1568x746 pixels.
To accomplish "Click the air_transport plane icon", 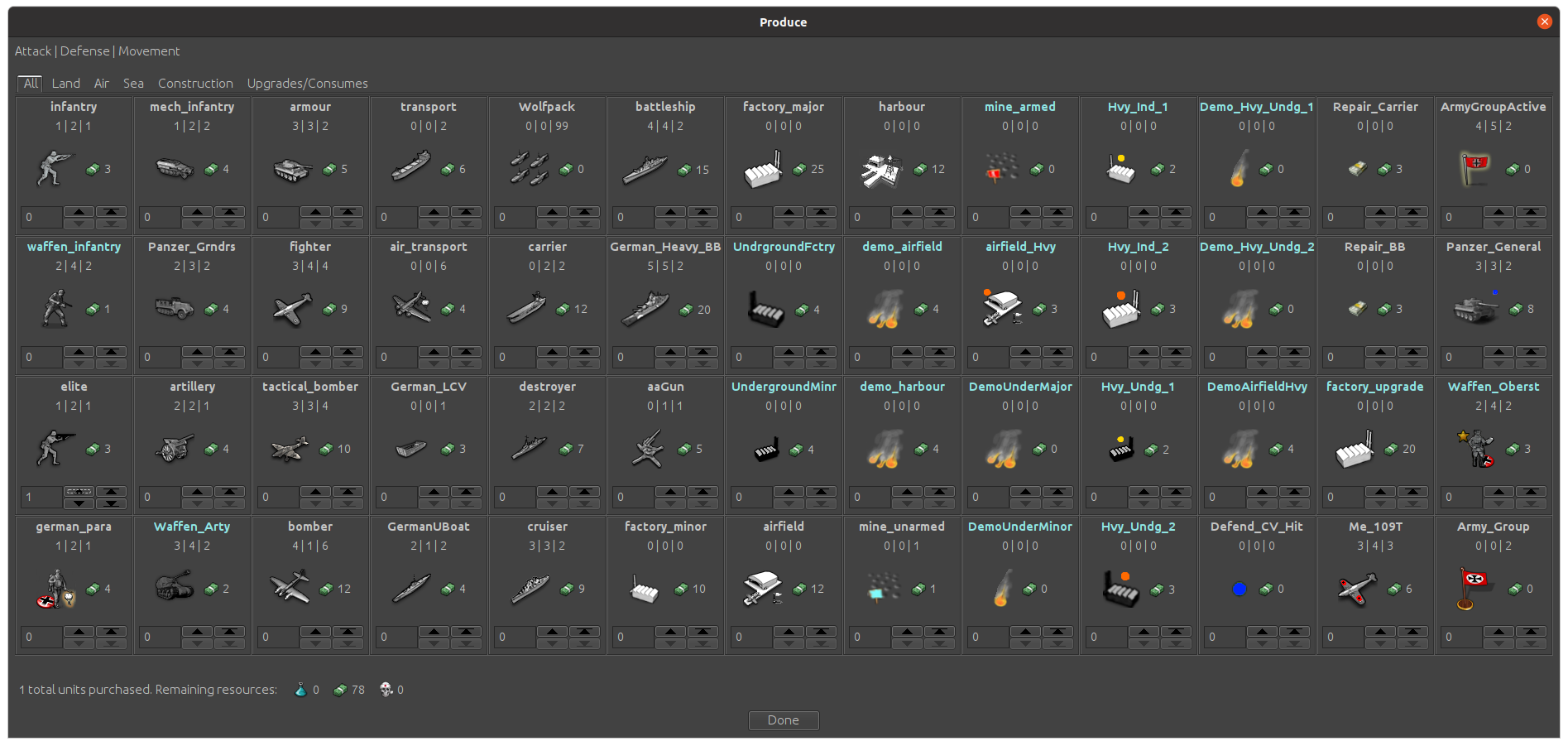I will coord(411,307).
